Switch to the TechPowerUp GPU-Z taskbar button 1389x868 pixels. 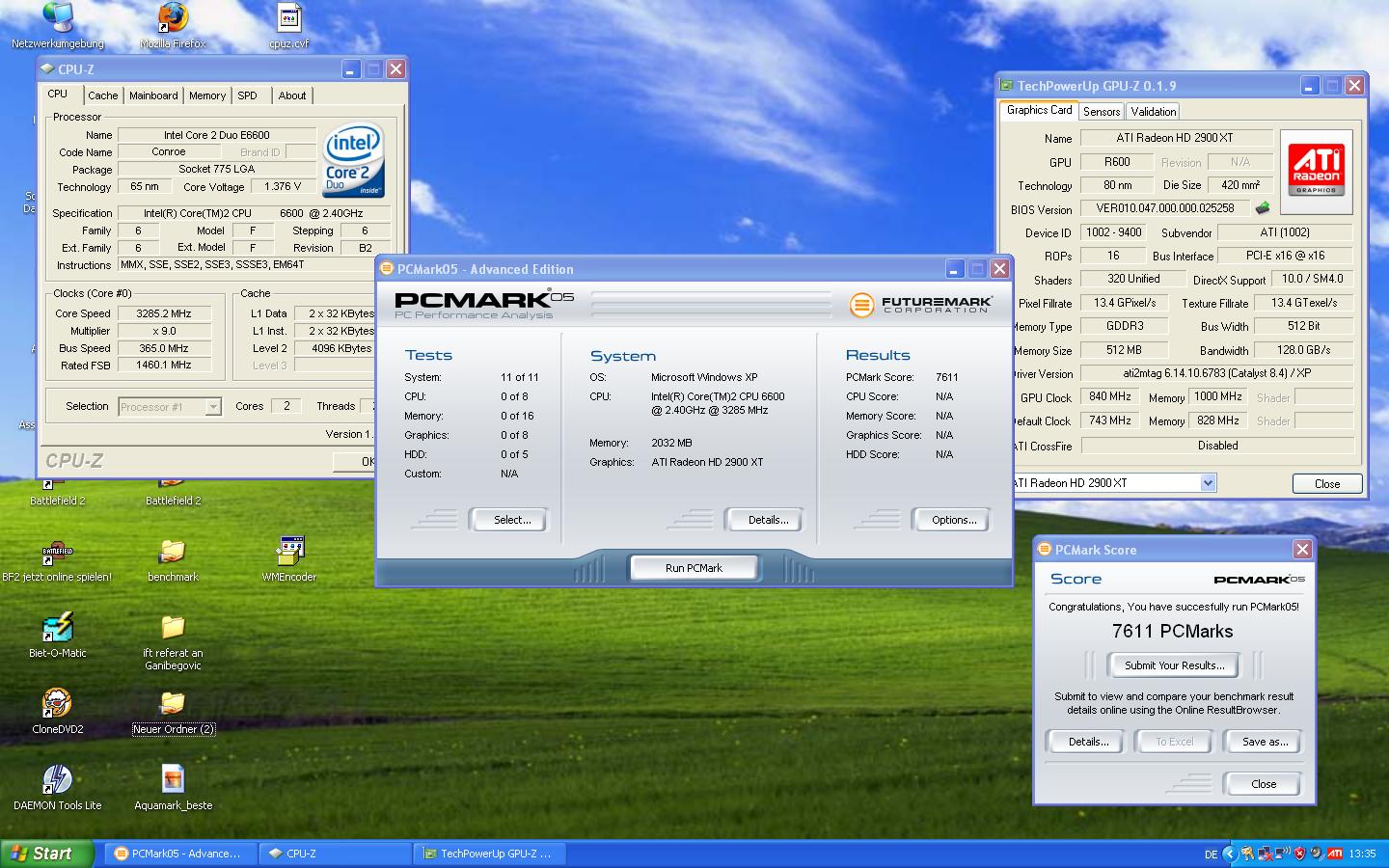click(x=491, y=854)
